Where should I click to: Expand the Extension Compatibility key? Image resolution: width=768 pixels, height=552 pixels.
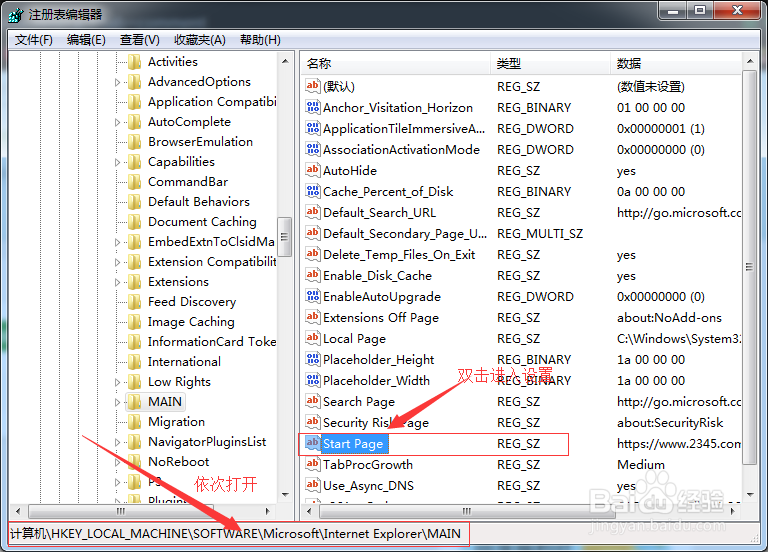pos(118,262)
